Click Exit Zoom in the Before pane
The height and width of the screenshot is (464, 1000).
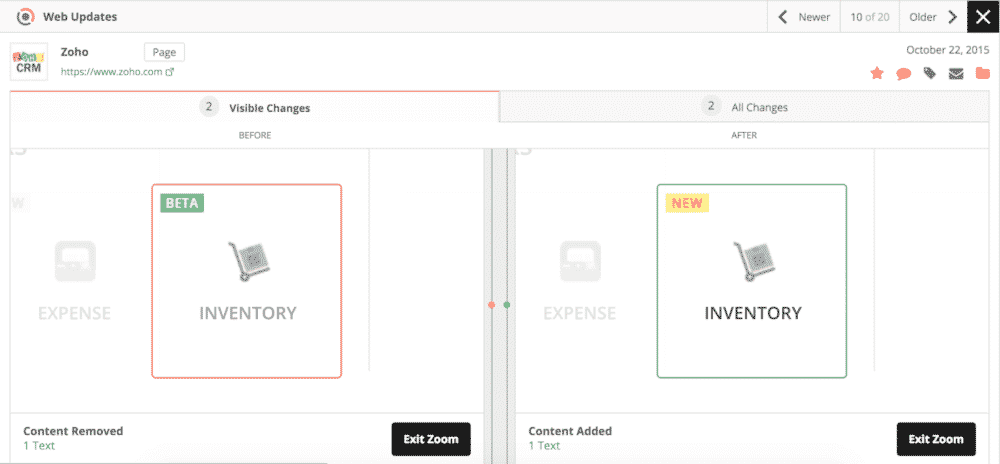point(430,439)
